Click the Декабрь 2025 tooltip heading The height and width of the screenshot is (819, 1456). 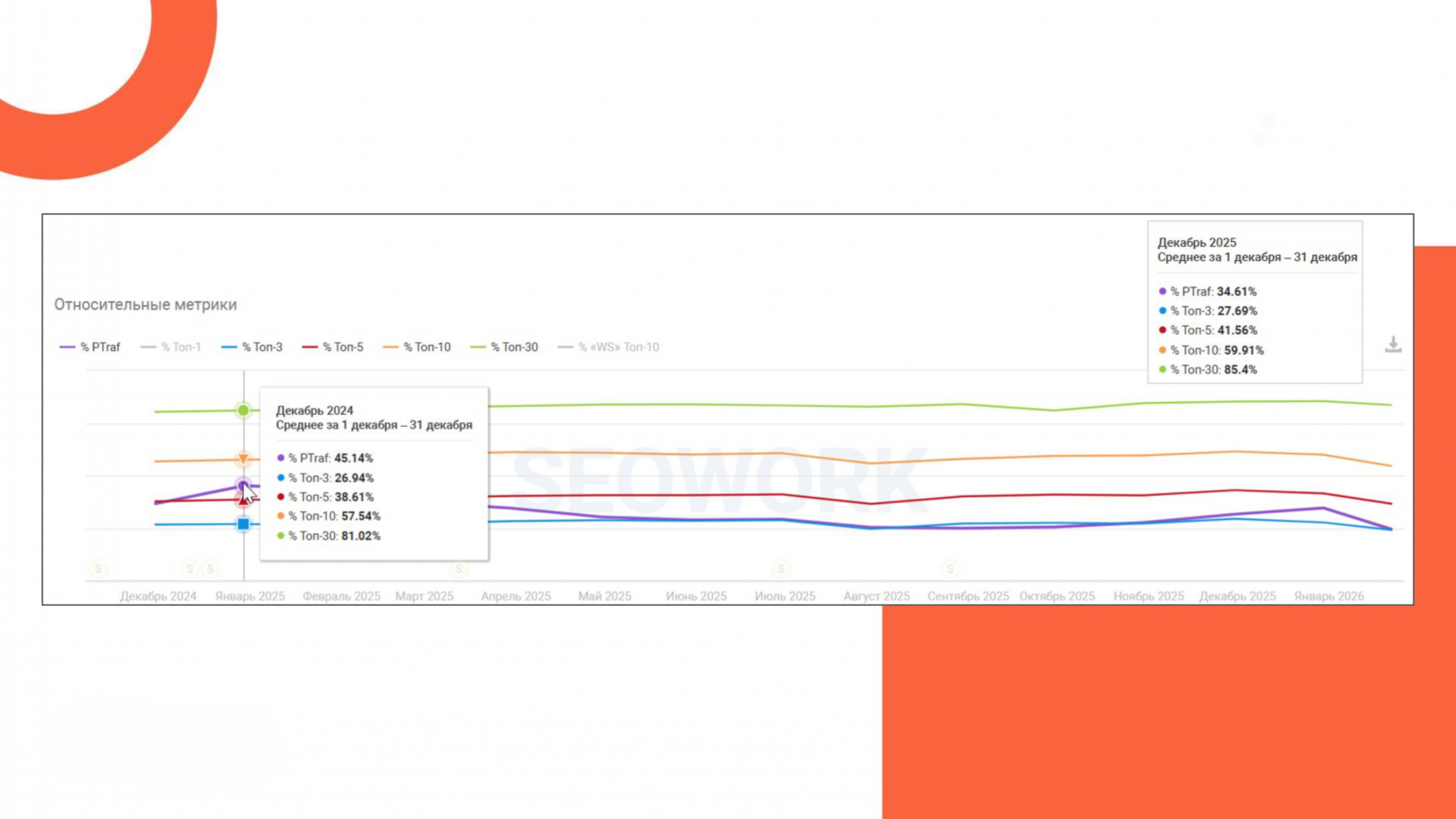coord(1197,242)
